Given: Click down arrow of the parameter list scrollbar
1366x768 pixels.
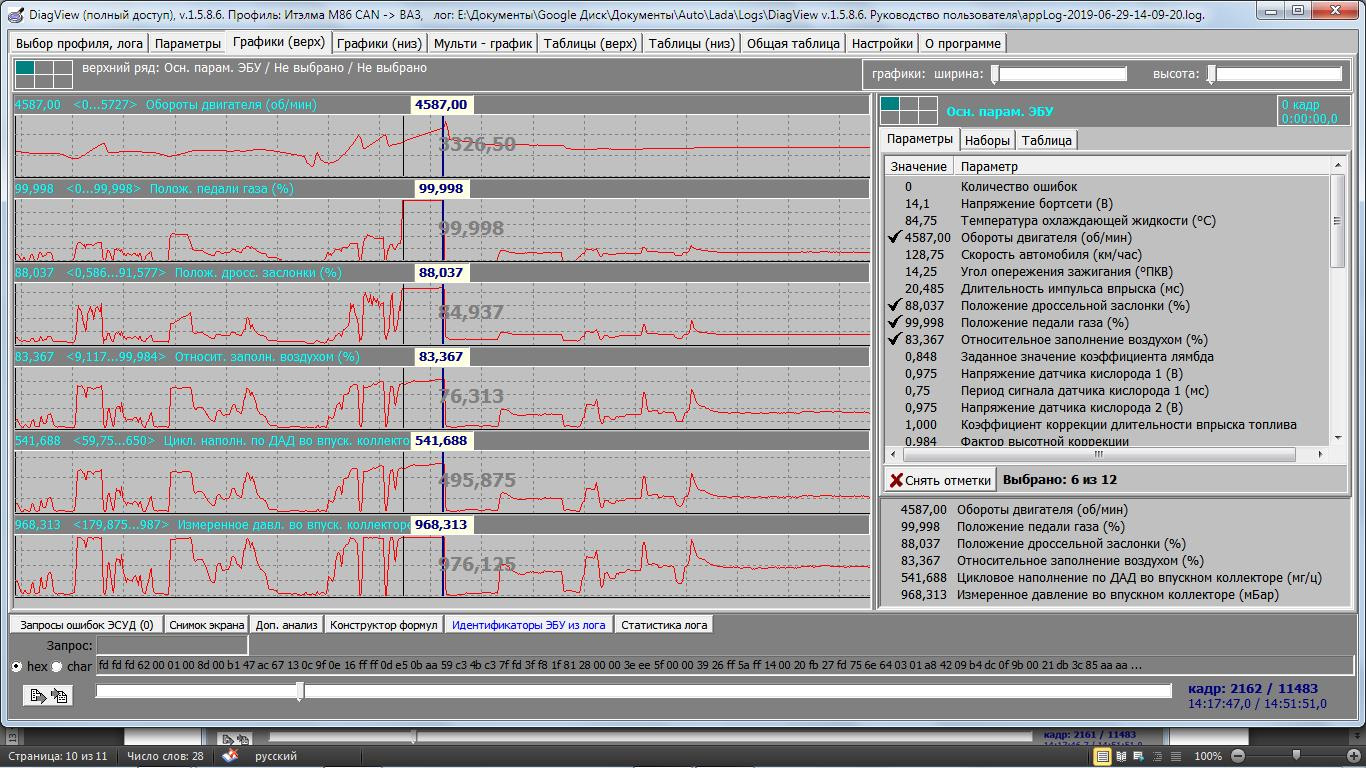Looking at the screenshot, I should coord(1338,437).
